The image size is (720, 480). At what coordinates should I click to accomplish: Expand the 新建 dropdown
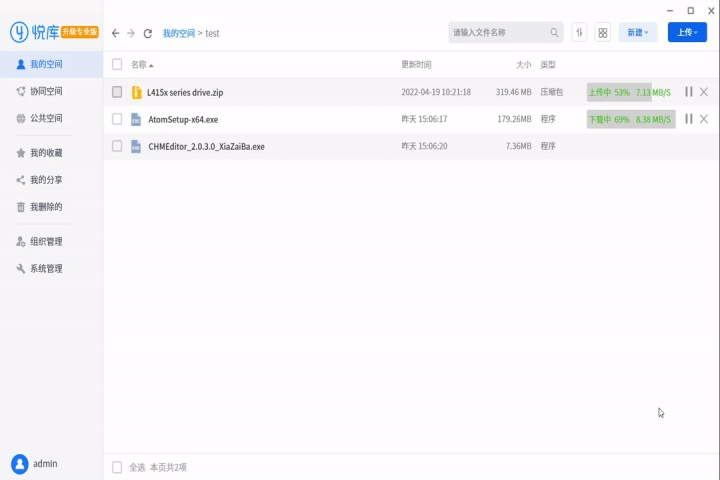(637, 33)
